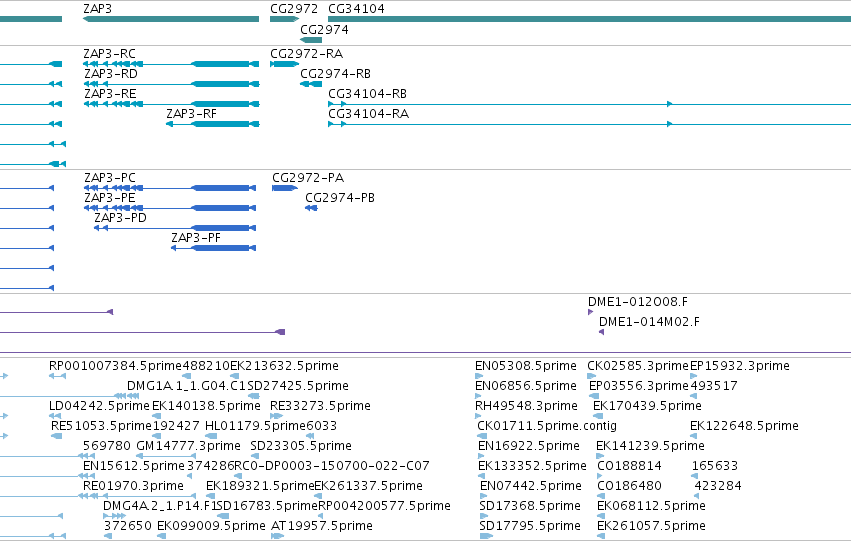Viewport: 851px width, 541px height.
Task: Open EST EN05308.5prime
Action: tap(526, 366)
